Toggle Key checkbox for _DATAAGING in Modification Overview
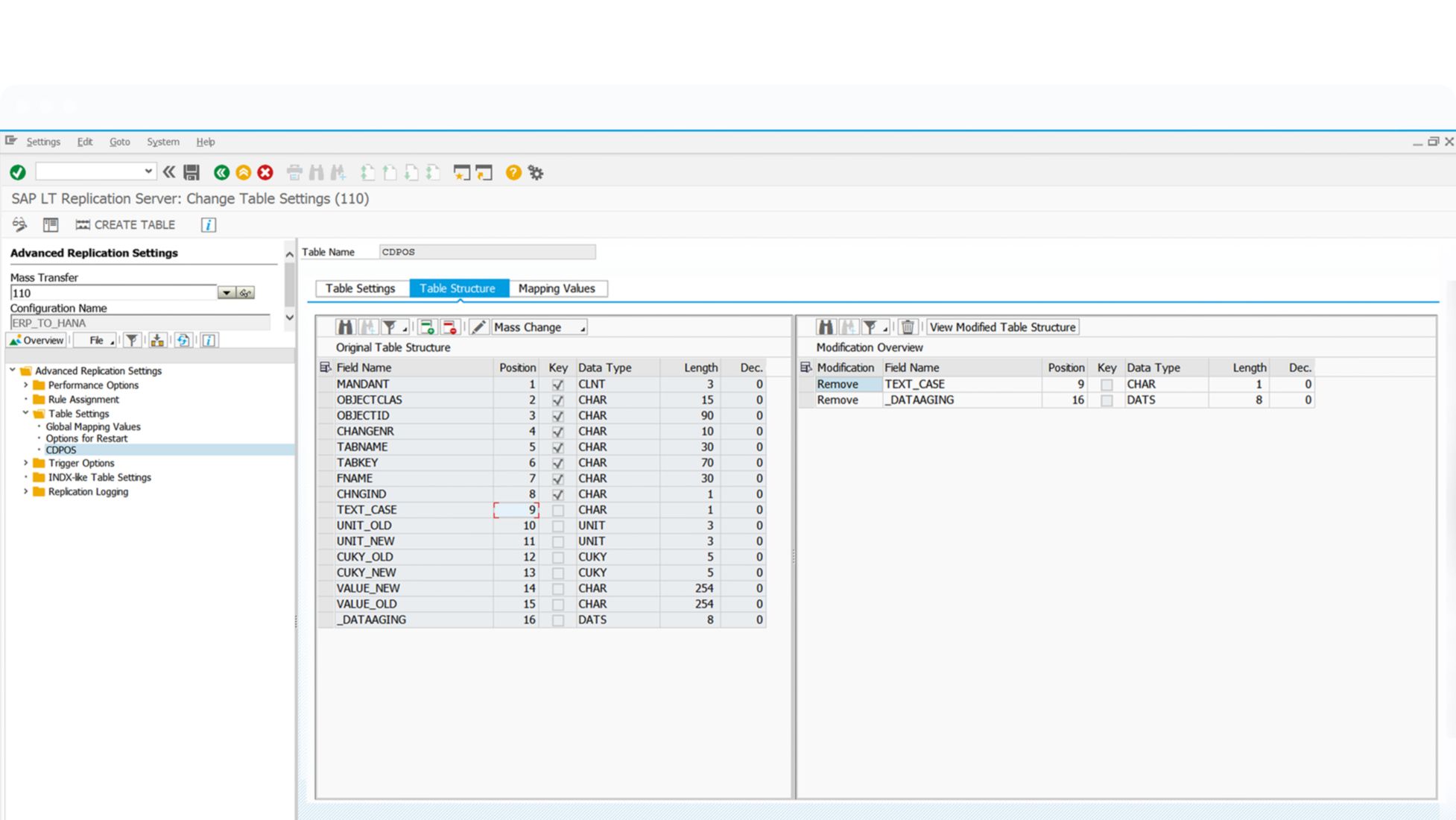The width and height of the screenshot is (1456, 820). pos(1107,400)
